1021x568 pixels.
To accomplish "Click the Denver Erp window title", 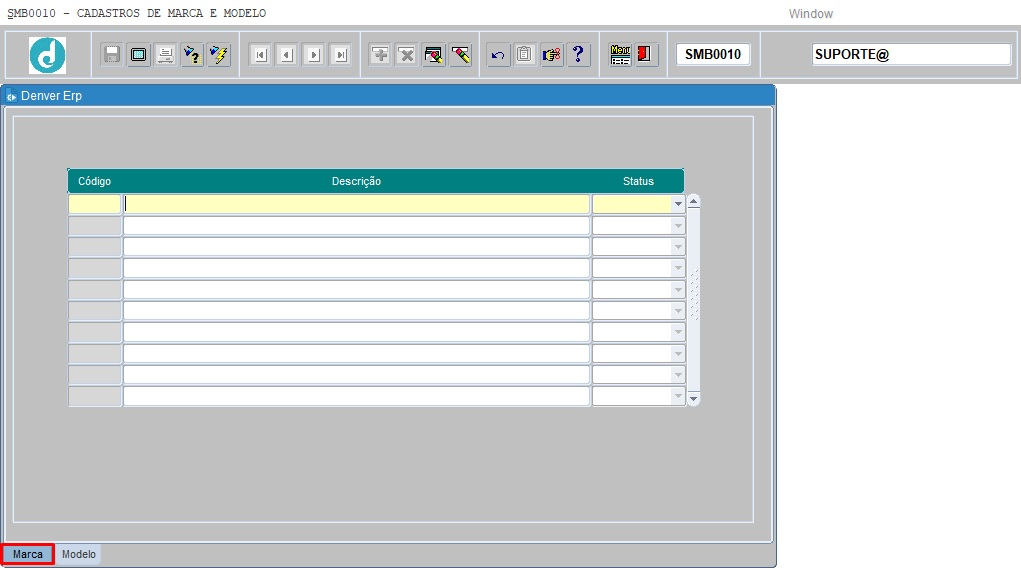I will pos(51,96).
